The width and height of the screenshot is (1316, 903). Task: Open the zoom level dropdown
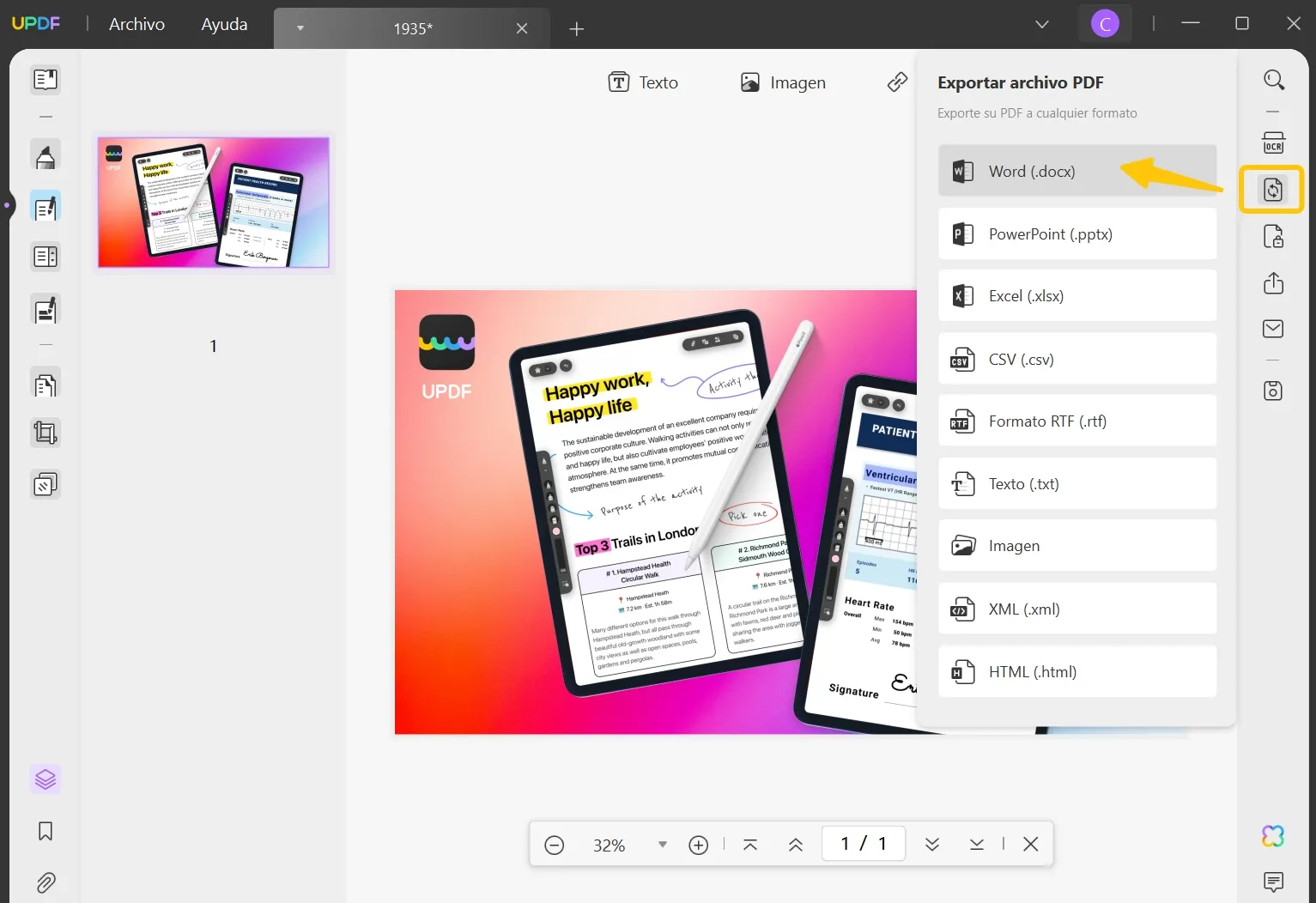pyautogui.click(x=662, y=845)
